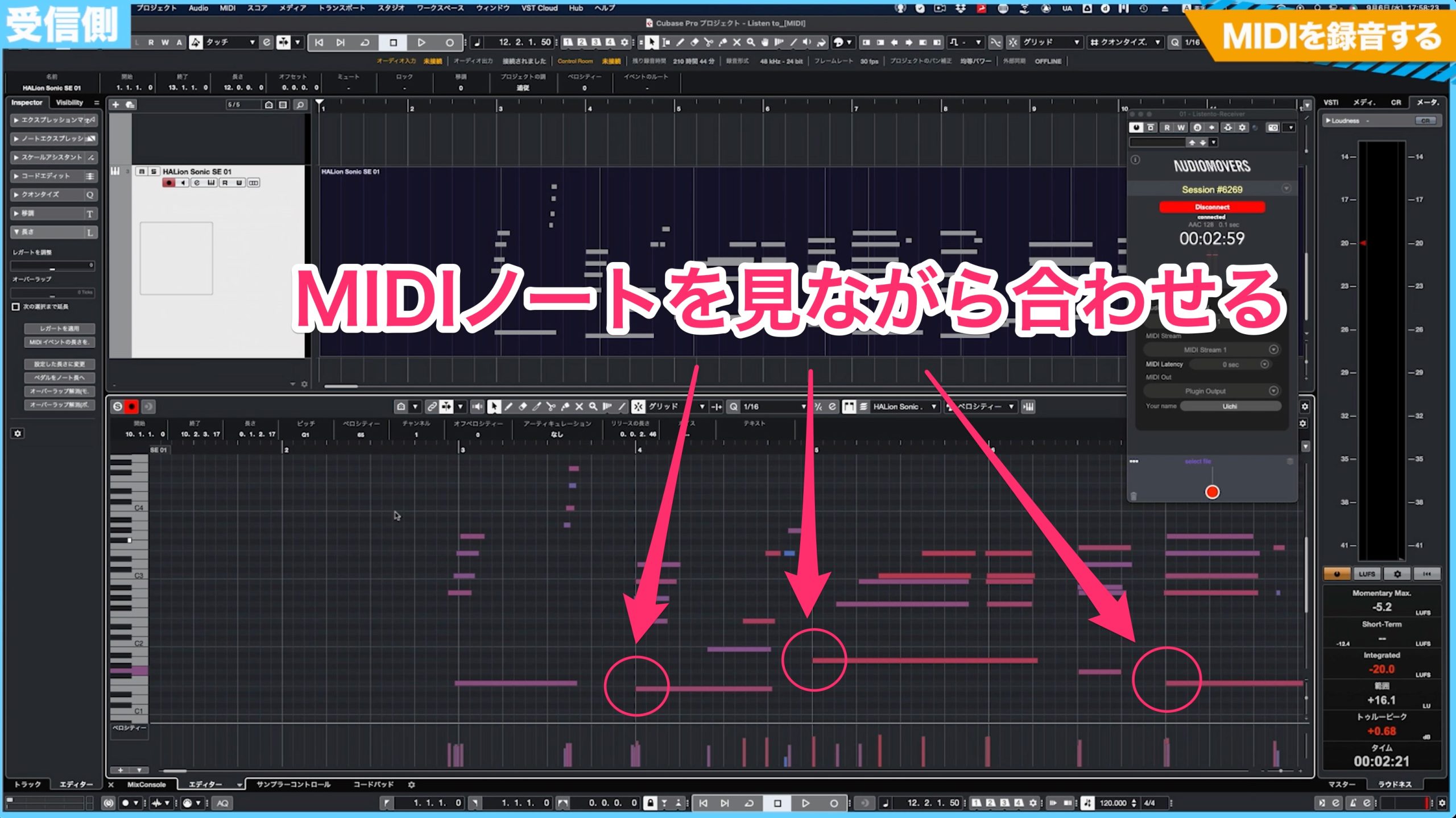Click the Play button in top transport

click(x=421, y=42)
